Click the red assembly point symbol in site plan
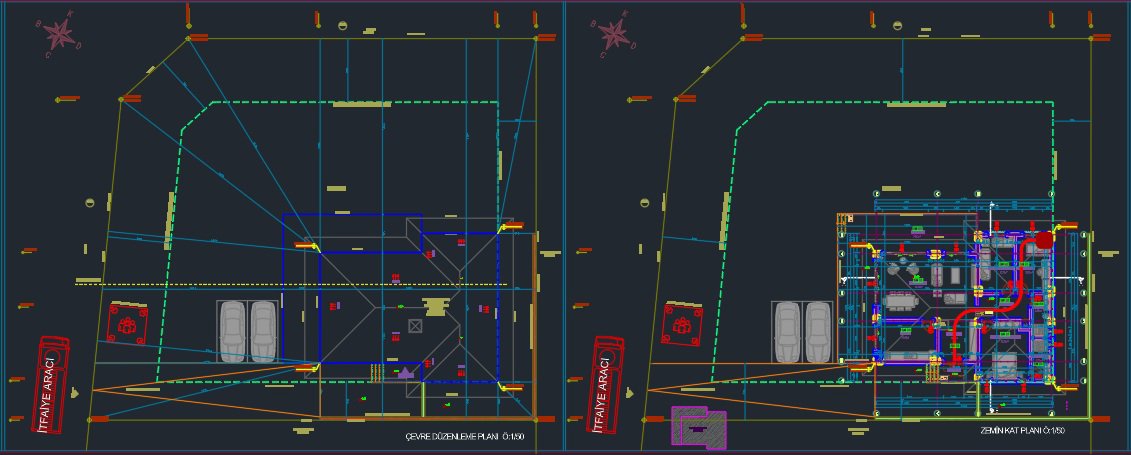Image resolution: width=1131 pixels, height=455 pixels. click(x=127, y=323)
